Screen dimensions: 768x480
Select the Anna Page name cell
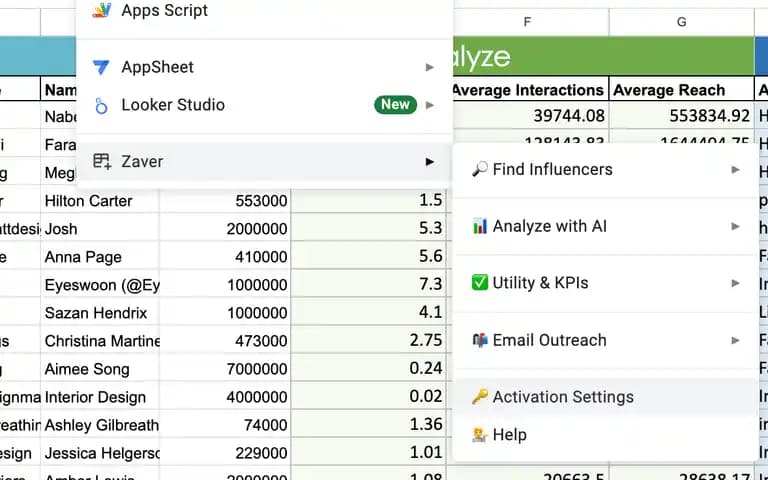(x=100, y=257)
